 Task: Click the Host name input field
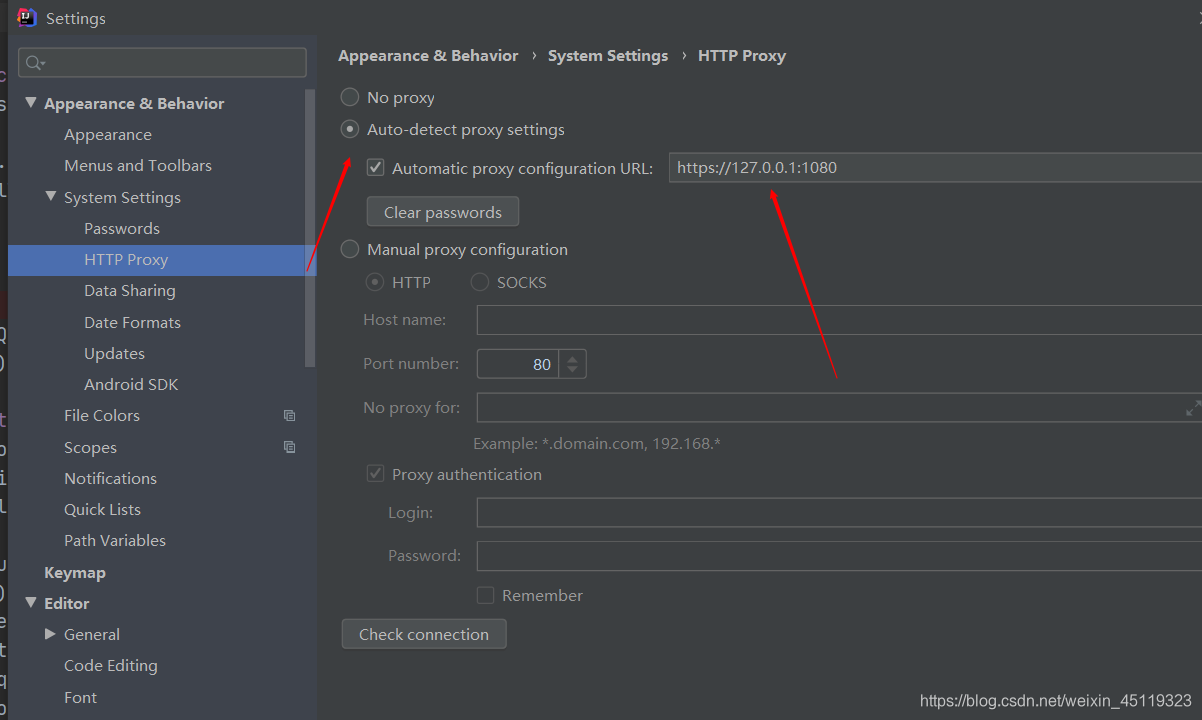click(839, 320)
